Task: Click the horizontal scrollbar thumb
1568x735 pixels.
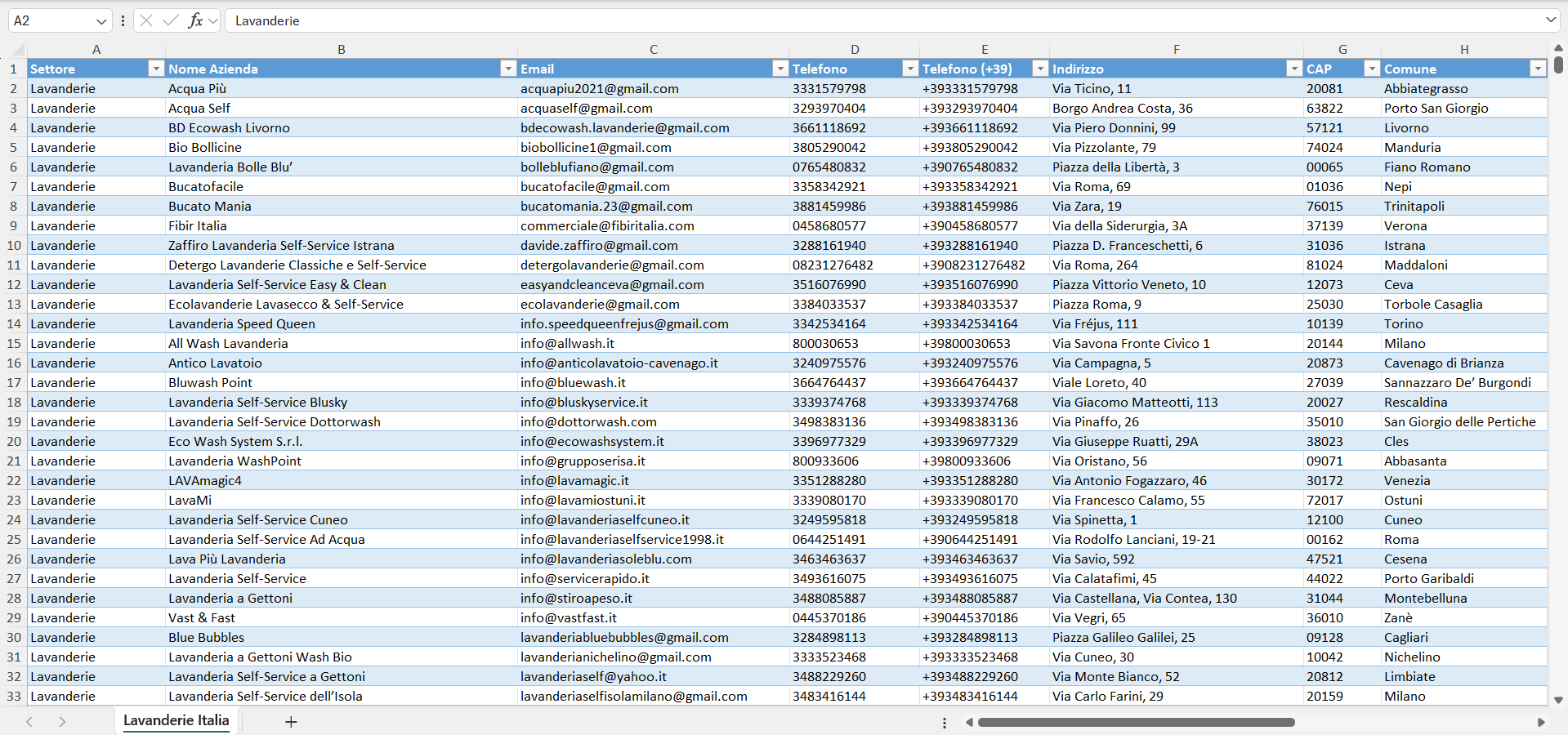Action: (x=1136, y=722)
